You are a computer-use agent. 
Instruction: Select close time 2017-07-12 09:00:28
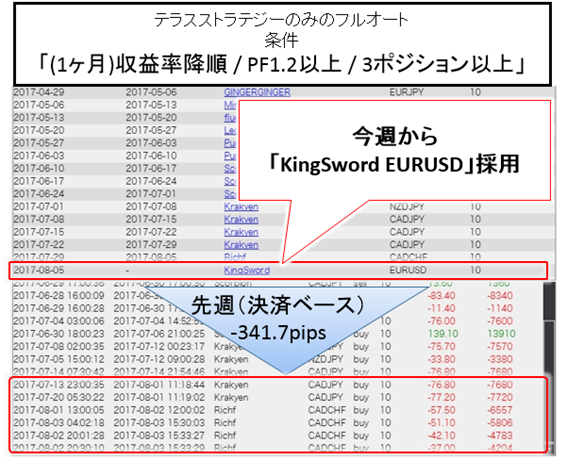pyautogui.click(x=159, y=359)
